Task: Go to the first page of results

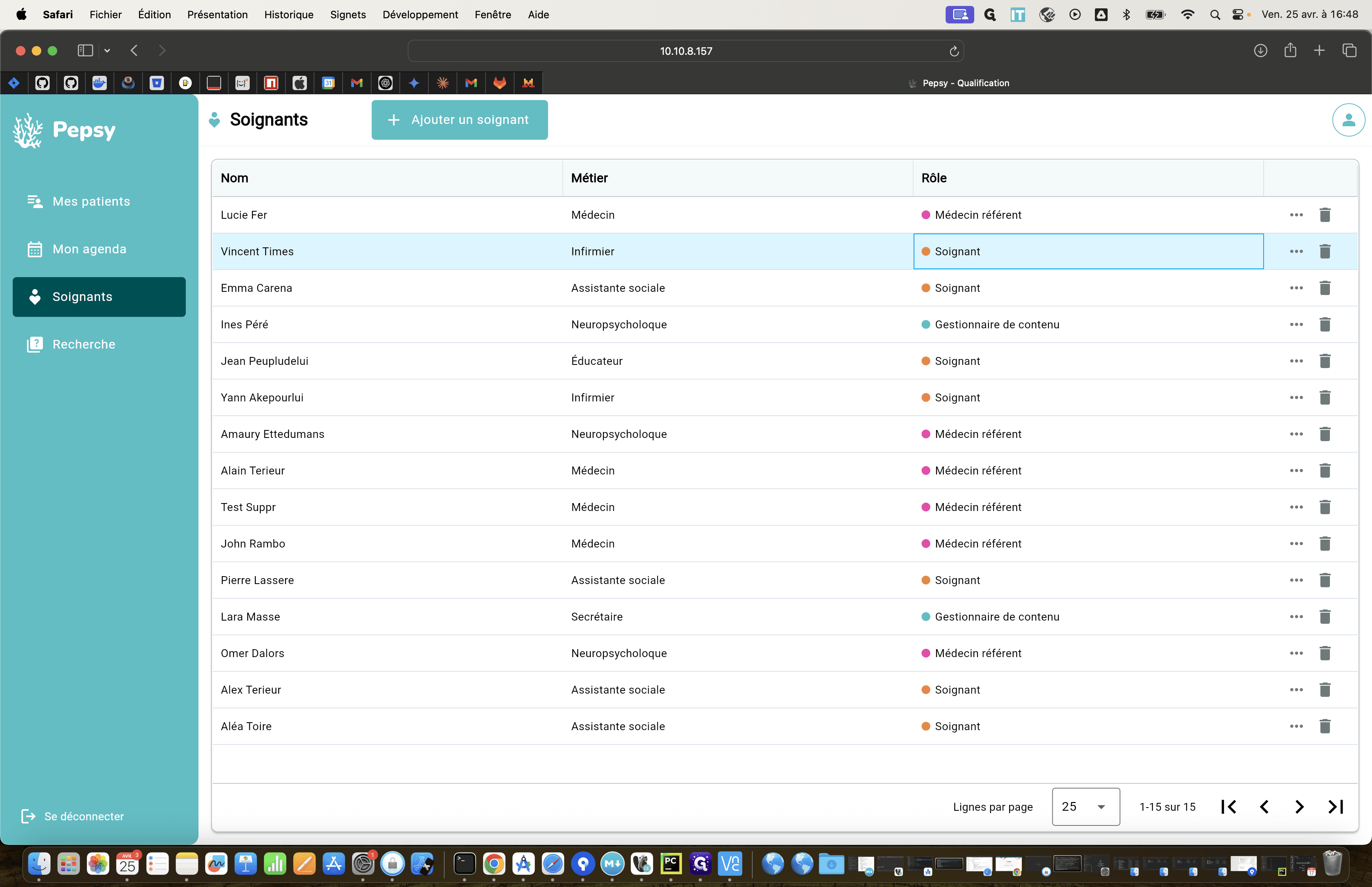Action: tap(1229, 807)
